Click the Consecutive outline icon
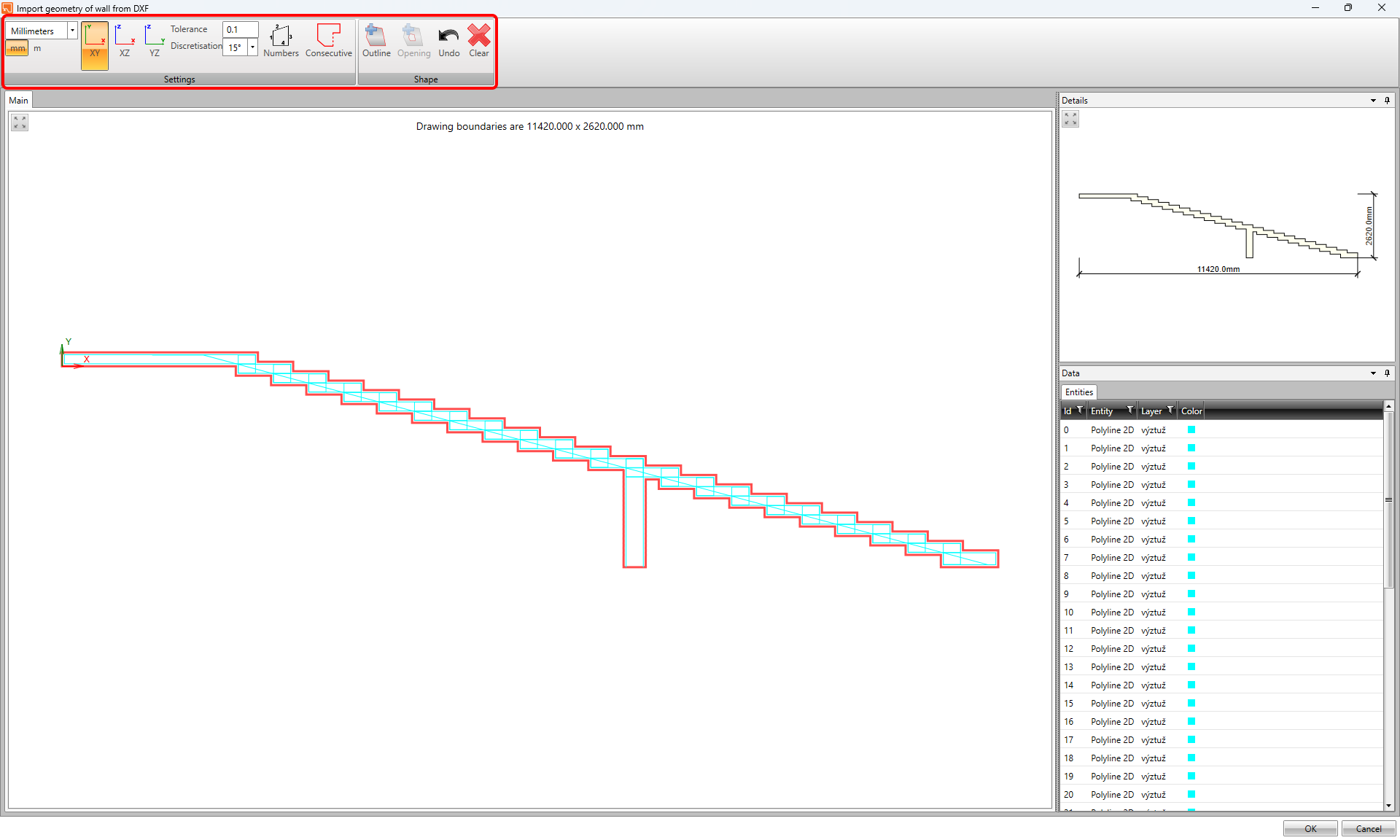The width and height of the screenshot is (1400, 840). click(329, 42)
